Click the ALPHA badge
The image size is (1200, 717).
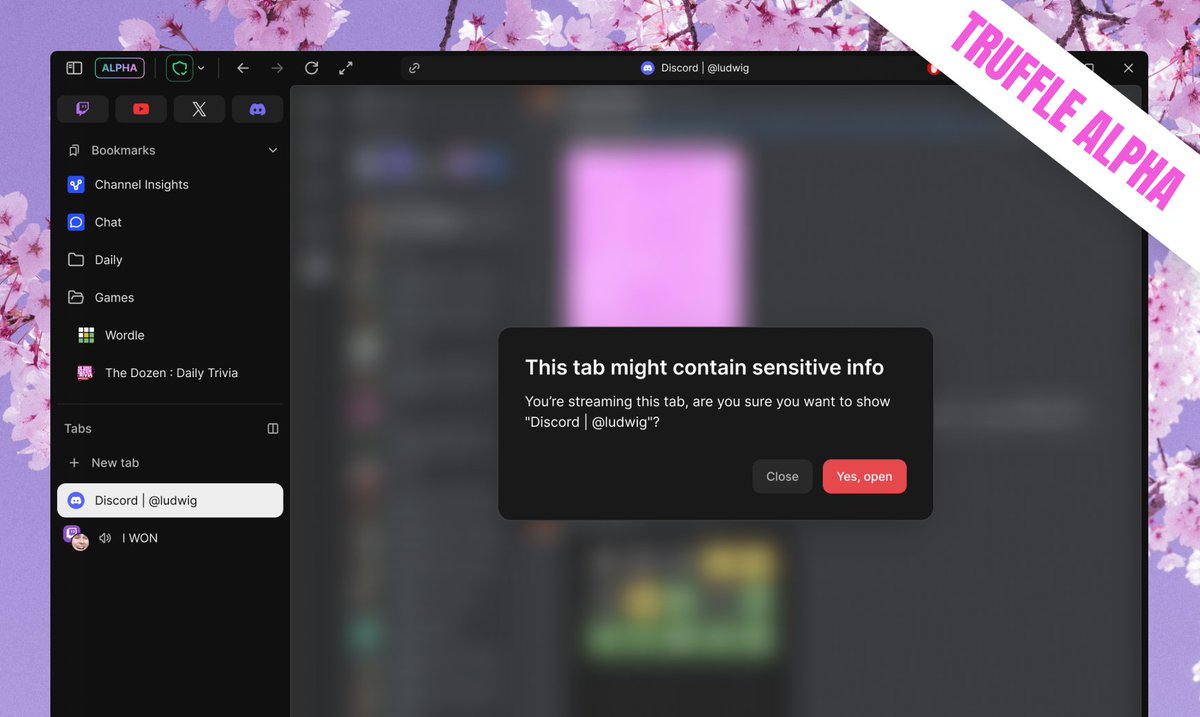point(120,68)
